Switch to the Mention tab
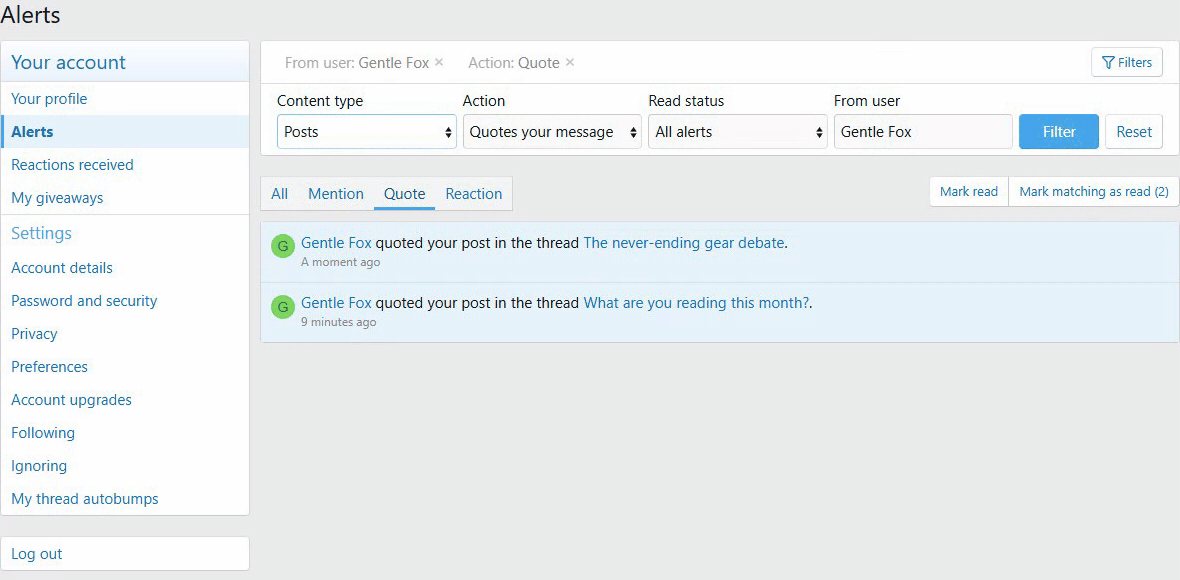 tap(336, 193)
